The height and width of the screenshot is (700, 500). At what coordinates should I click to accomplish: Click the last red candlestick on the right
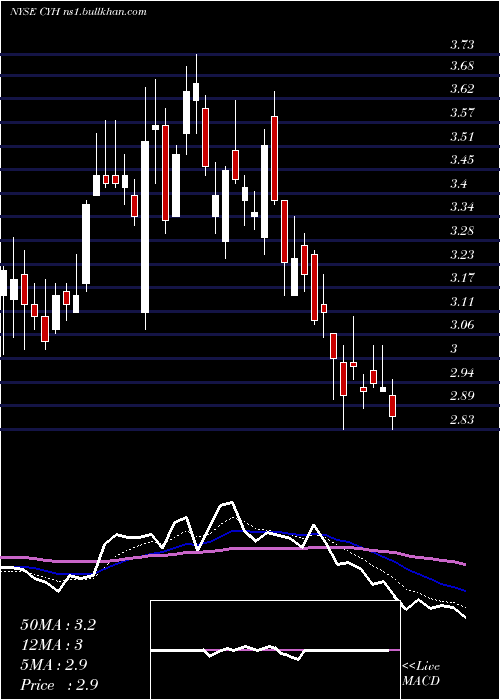click(392, 406)
